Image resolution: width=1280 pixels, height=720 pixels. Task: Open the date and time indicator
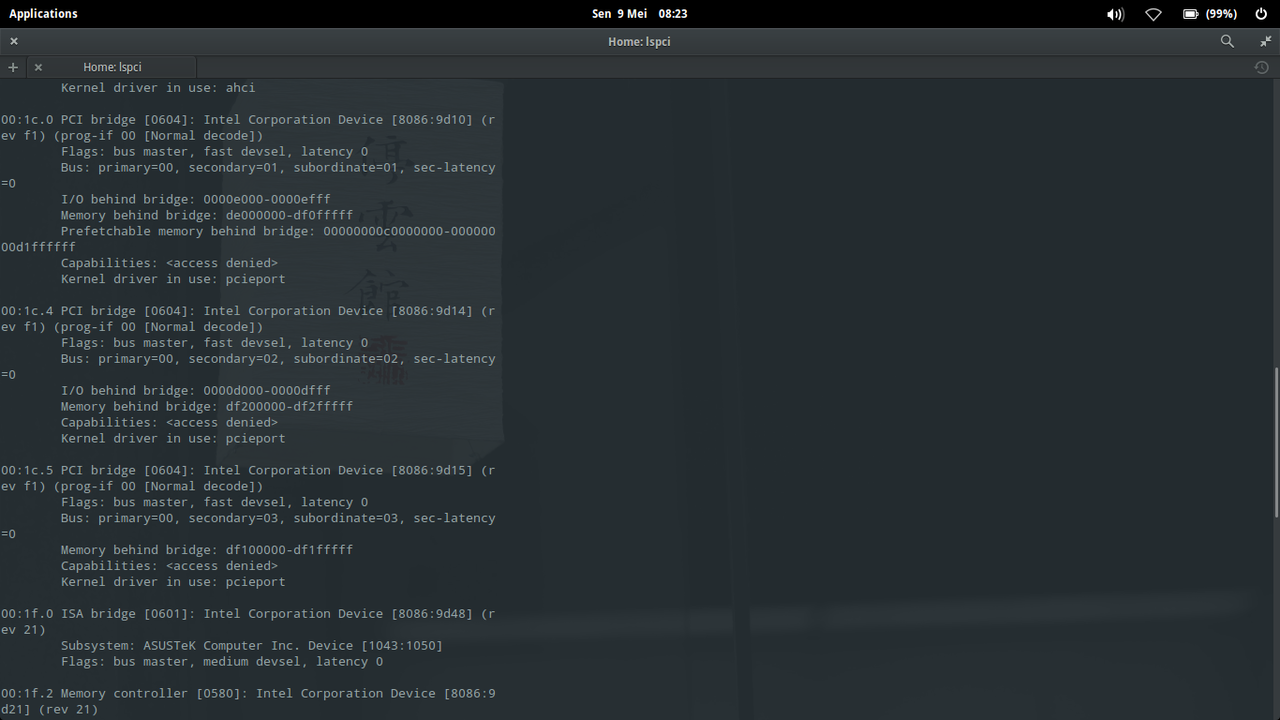[640, 14]
